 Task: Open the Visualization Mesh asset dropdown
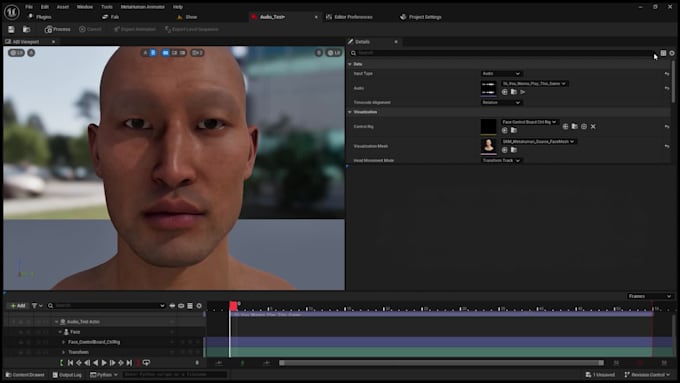[x=538, y=141]
